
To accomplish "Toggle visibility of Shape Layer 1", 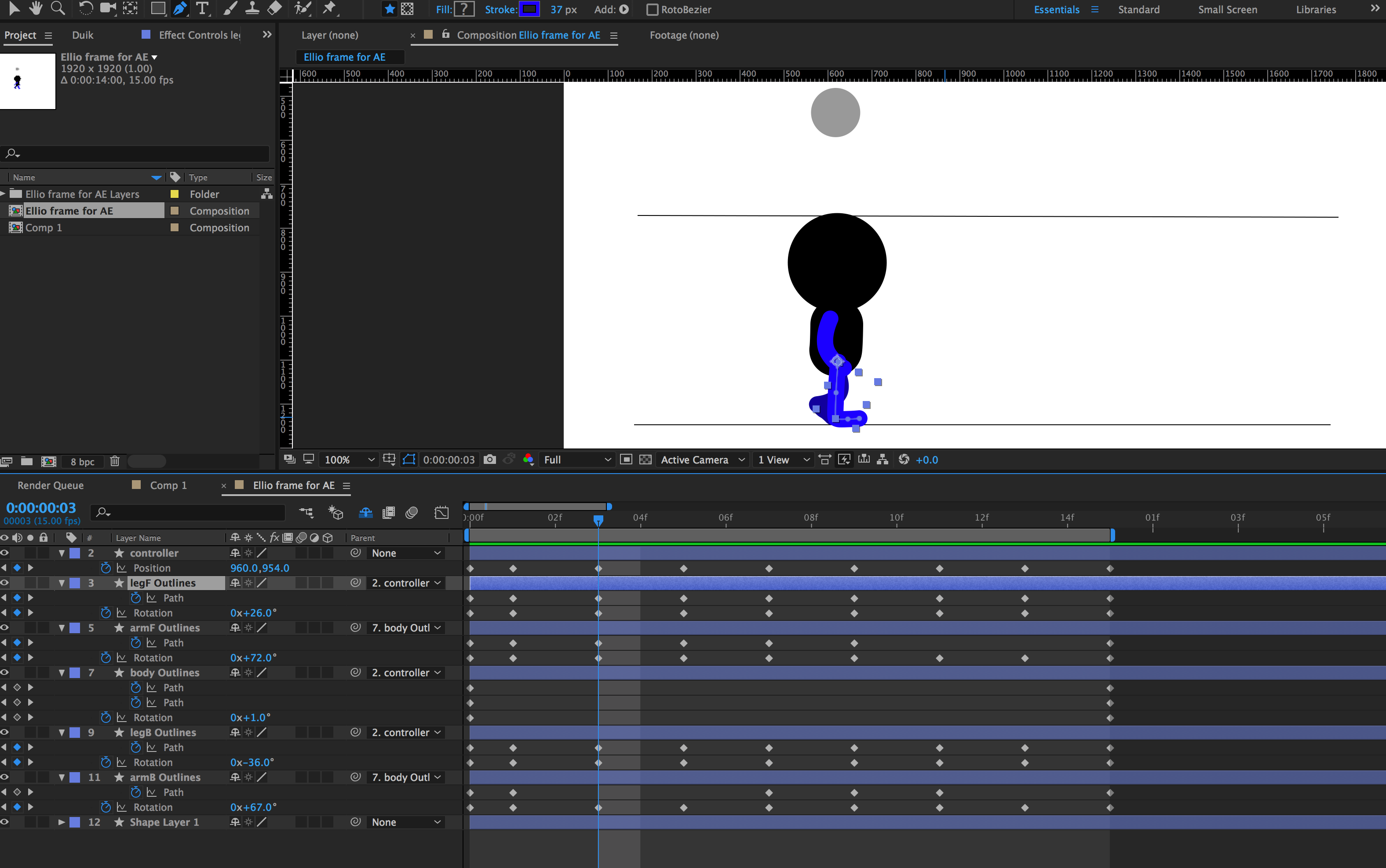I will [4, 822].
